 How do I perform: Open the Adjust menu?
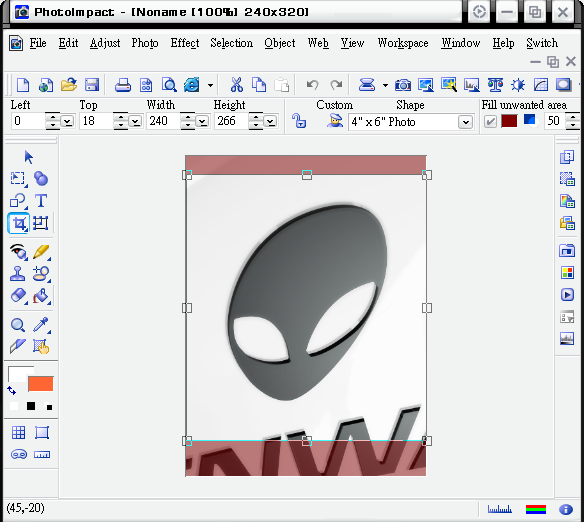[x=105, y=43]
